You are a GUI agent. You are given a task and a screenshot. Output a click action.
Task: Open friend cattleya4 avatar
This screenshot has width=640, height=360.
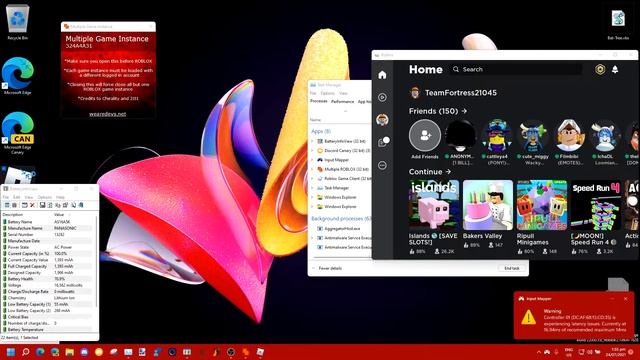(497, 136)
